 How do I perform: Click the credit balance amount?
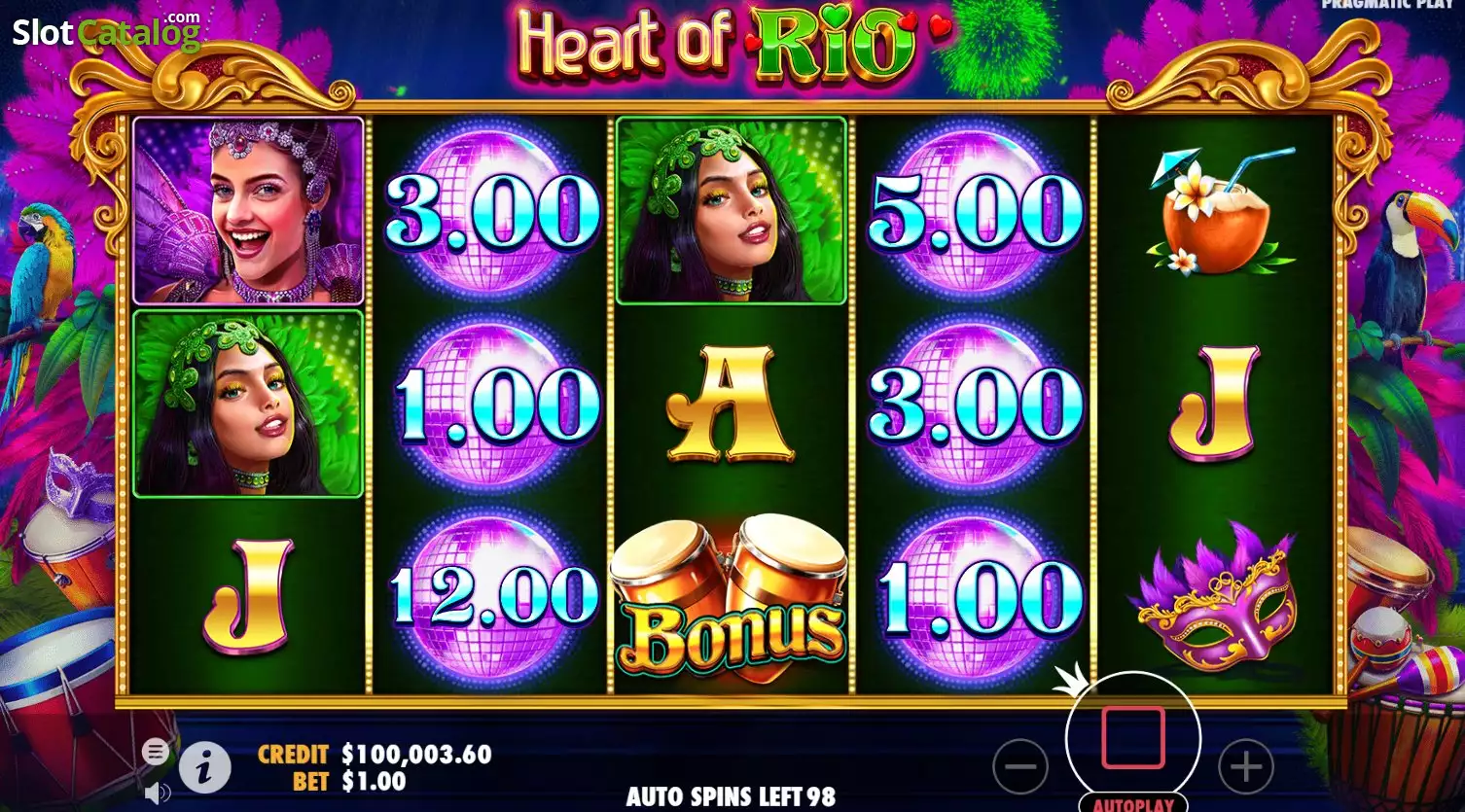coord(416,754)
